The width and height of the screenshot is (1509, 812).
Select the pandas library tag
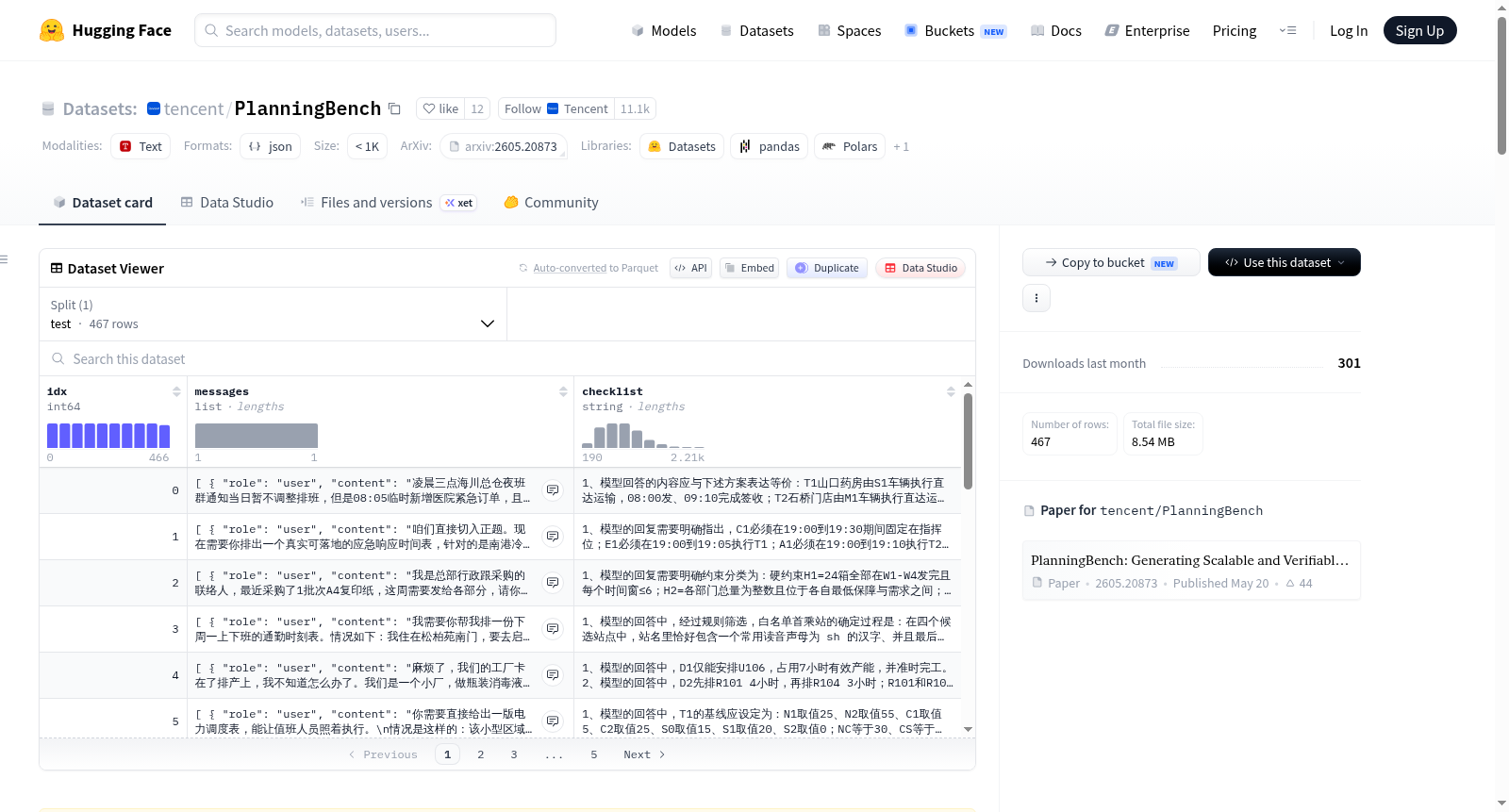(769, 146)
